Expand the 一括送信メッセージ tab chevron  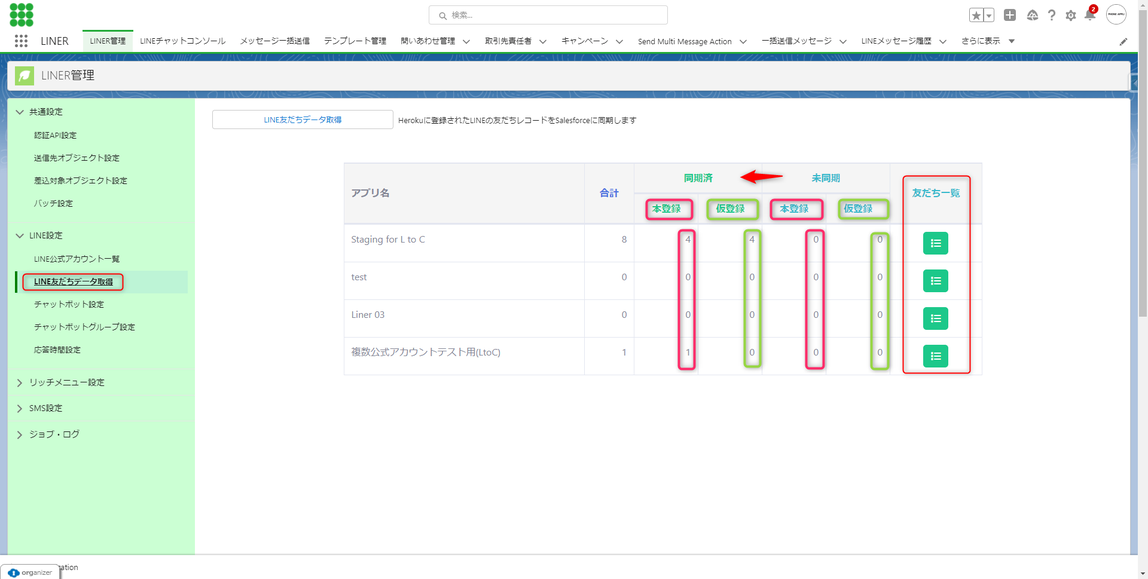click(x=843, y=42)
